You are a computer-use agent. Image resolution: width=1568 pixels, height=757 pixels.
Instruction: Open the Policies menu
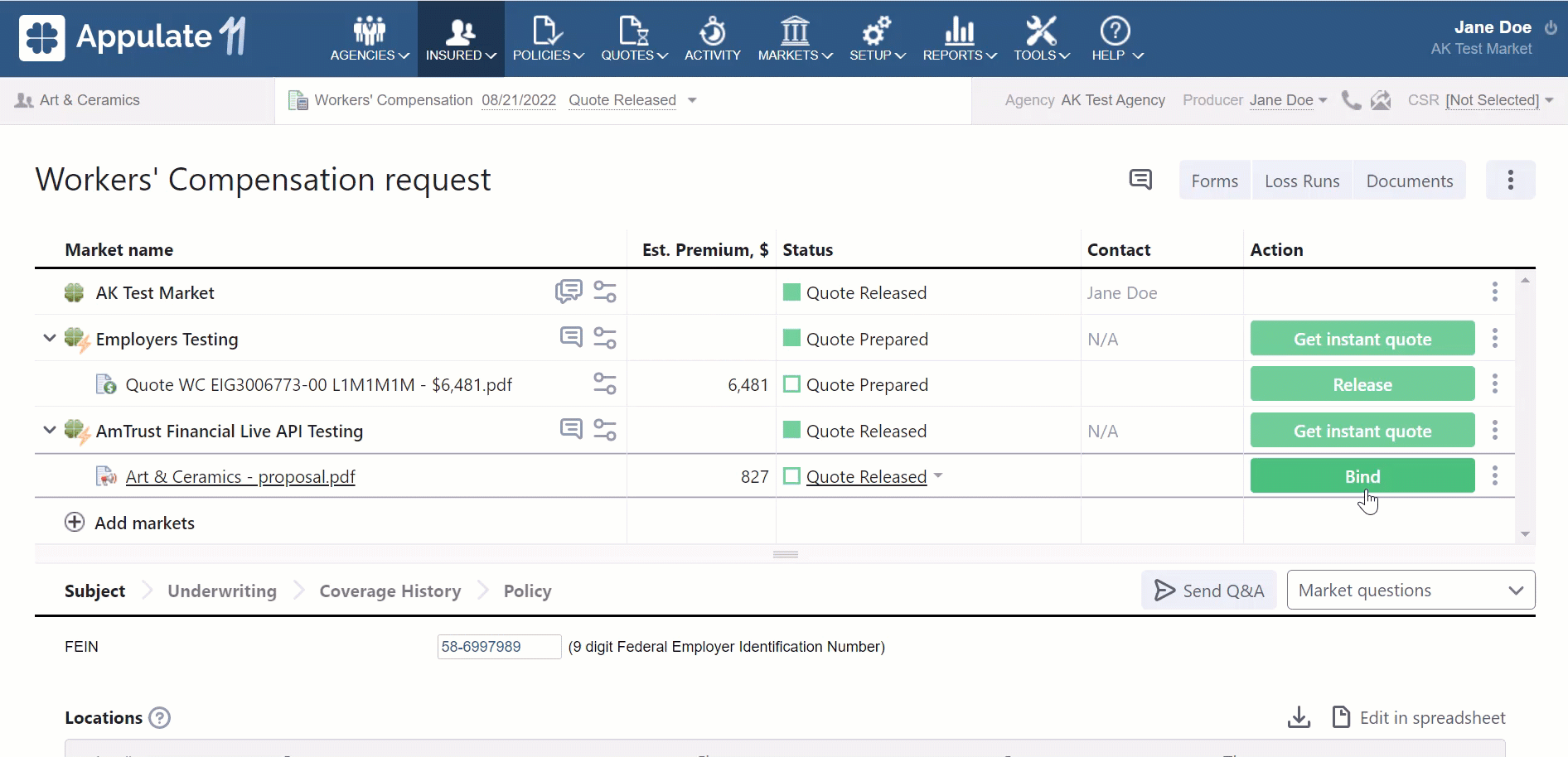point(548,39)
